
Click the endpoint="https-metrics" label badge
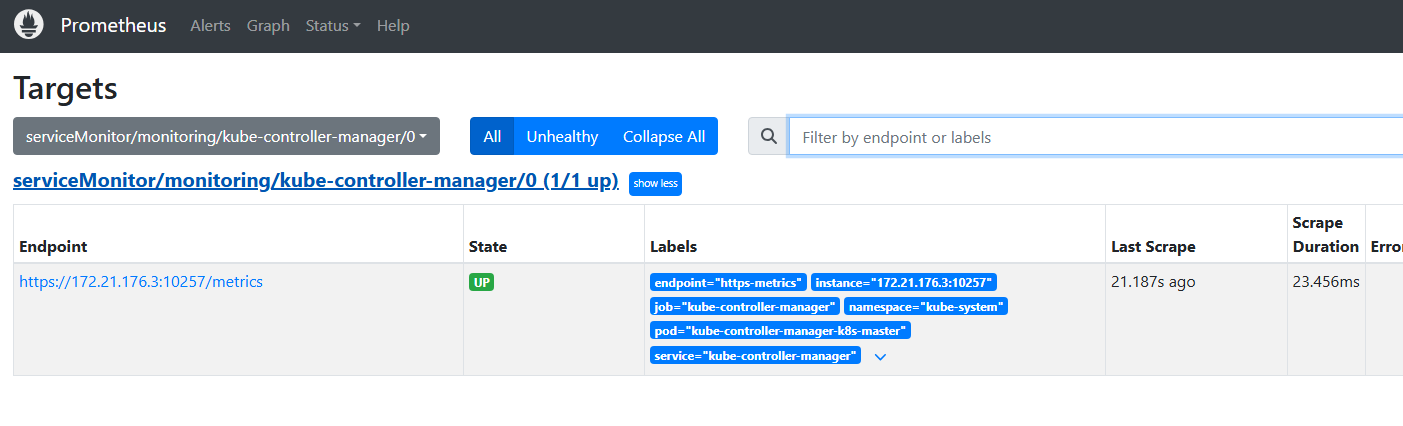tap(728, 283)
